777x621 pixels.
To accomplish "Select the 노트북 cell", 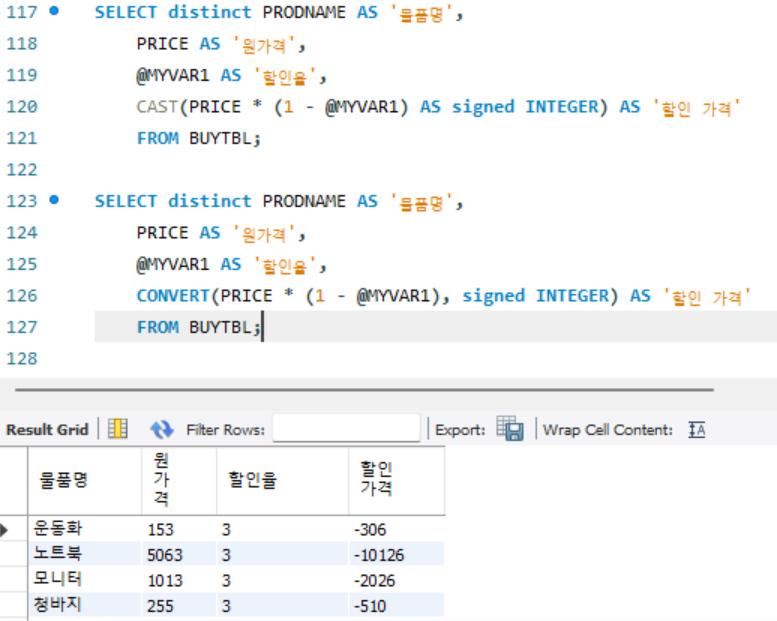I will (85, 554).
